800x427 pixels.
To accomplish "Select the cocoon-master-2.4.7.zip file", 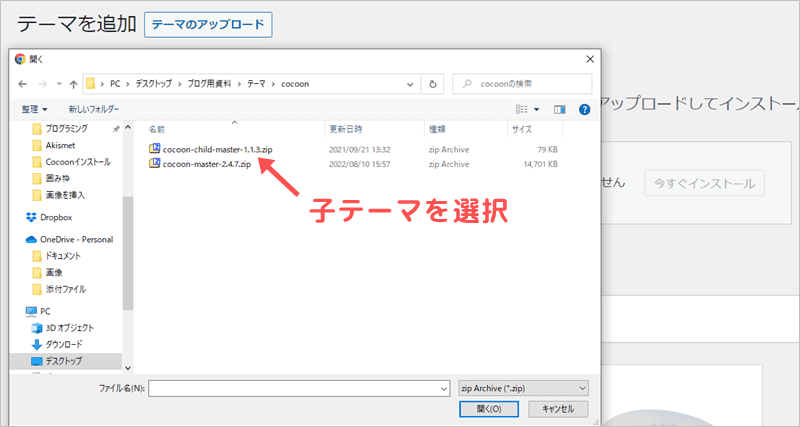I will click(207, 162).
